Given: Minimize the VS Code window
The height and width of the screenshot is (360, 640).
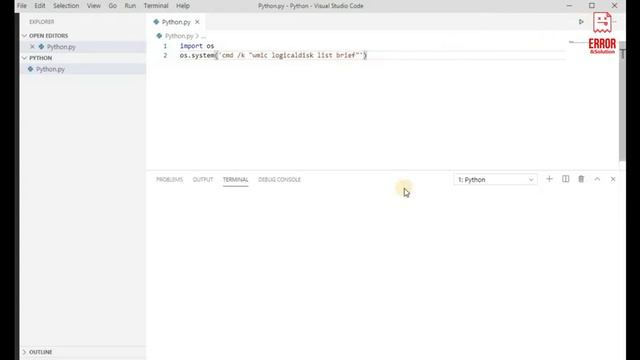Looking at the screenshot, I should pos(569,6).
